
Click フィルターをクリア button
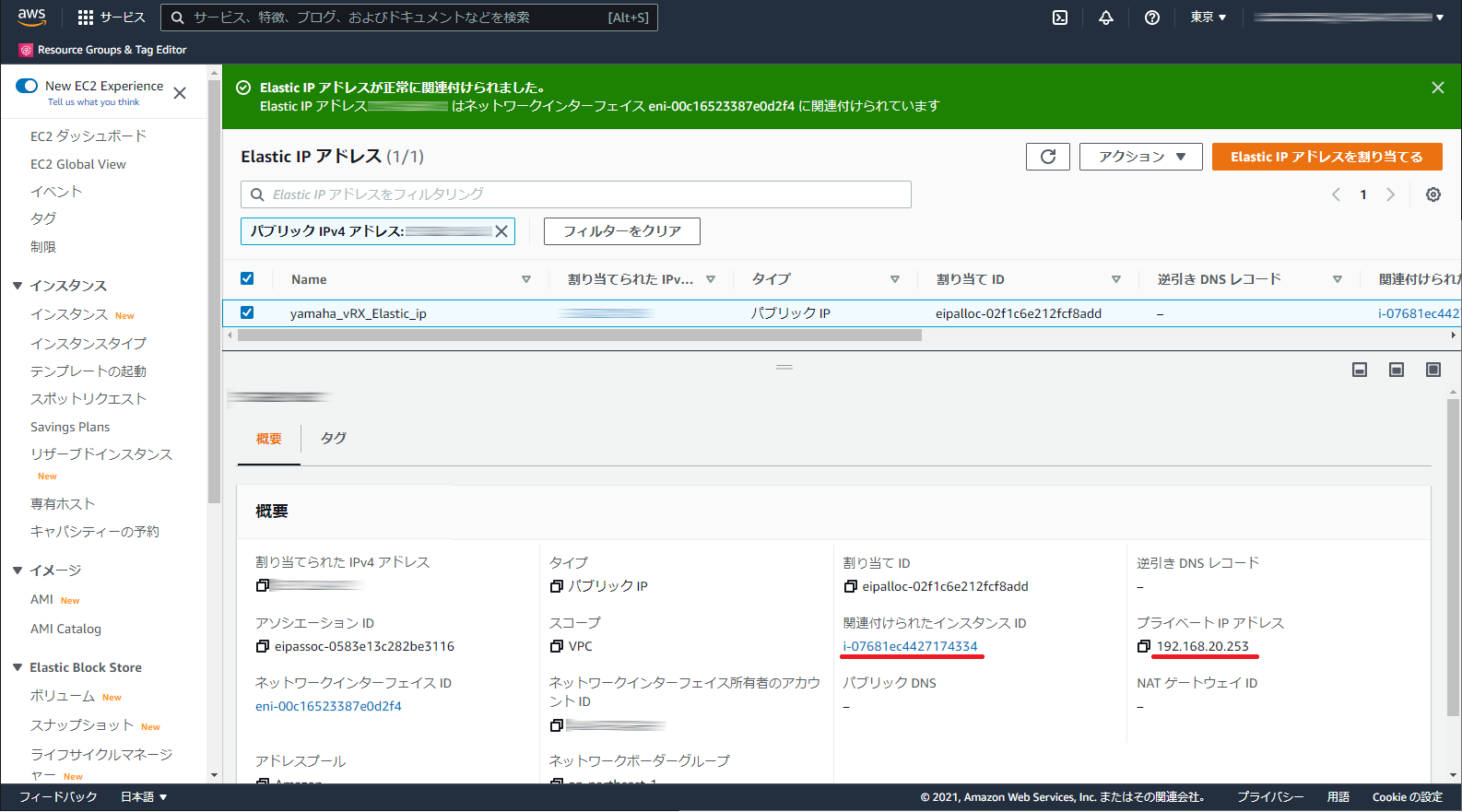click(622, 231)
